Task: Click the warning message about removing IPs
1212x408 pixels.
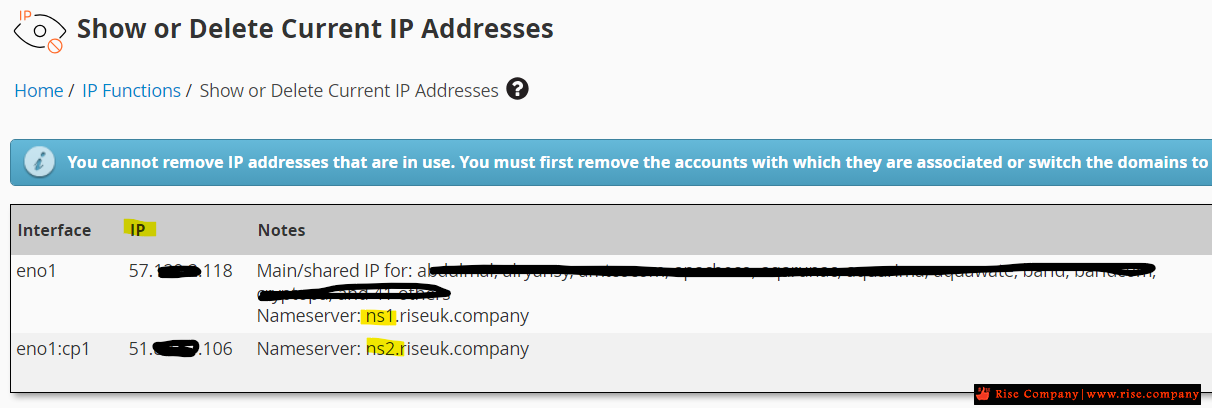Action: tap(638, 161)
